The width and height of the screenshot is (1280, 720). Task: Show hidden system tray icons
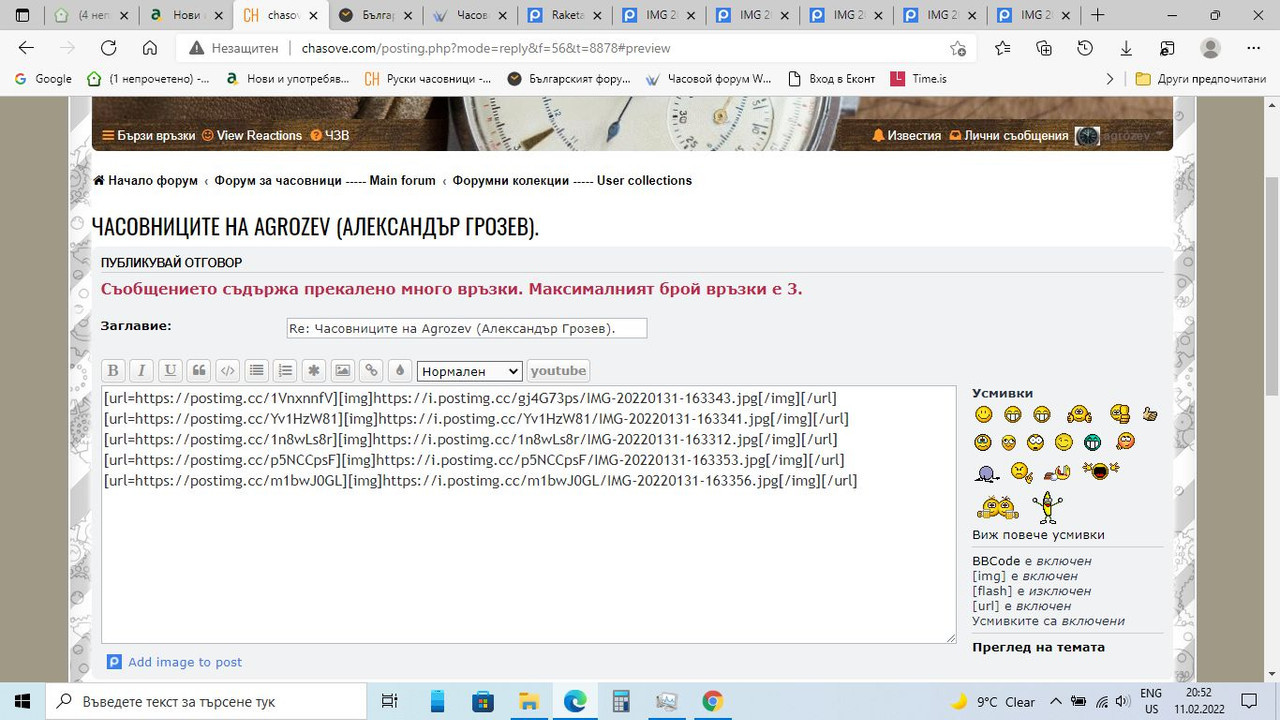click(x=1055, y=701)
